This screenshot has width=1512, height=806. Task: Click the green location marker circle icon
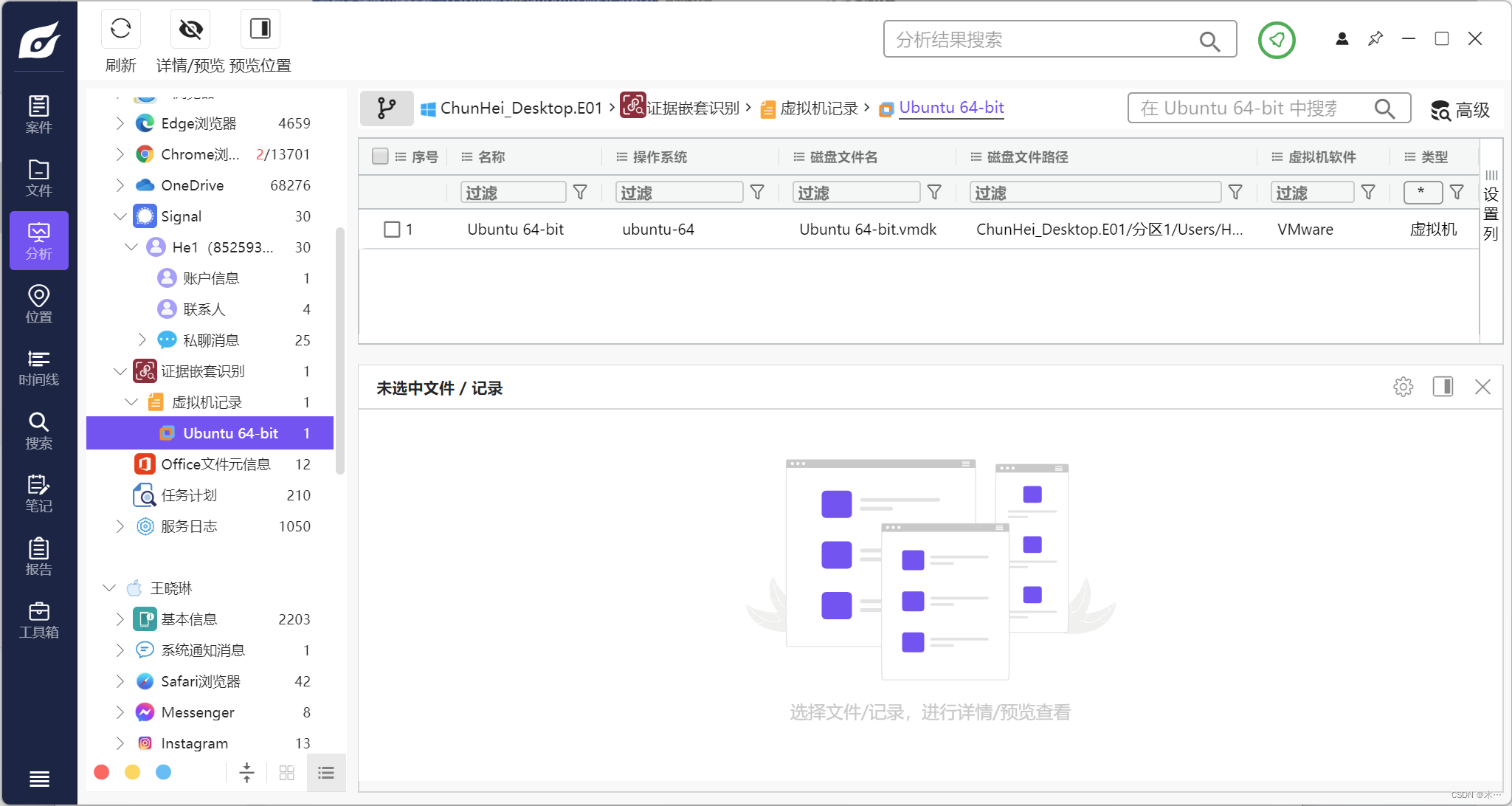pos(1277,40)
